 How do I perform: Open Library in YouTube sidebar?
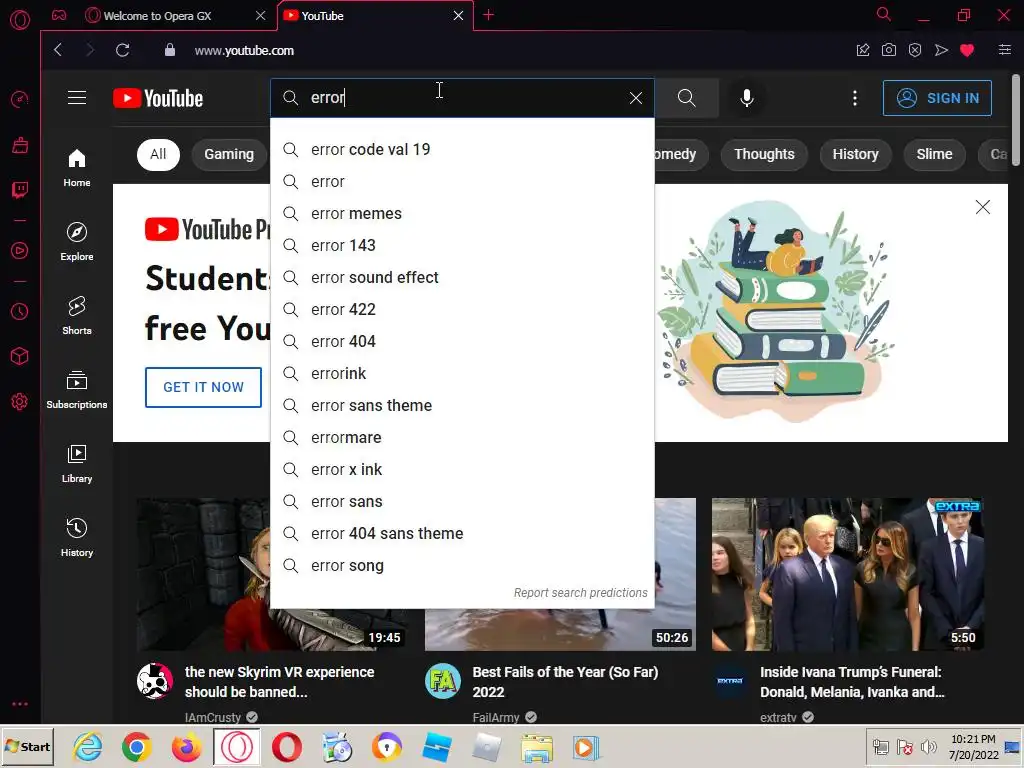click(77, 464)
